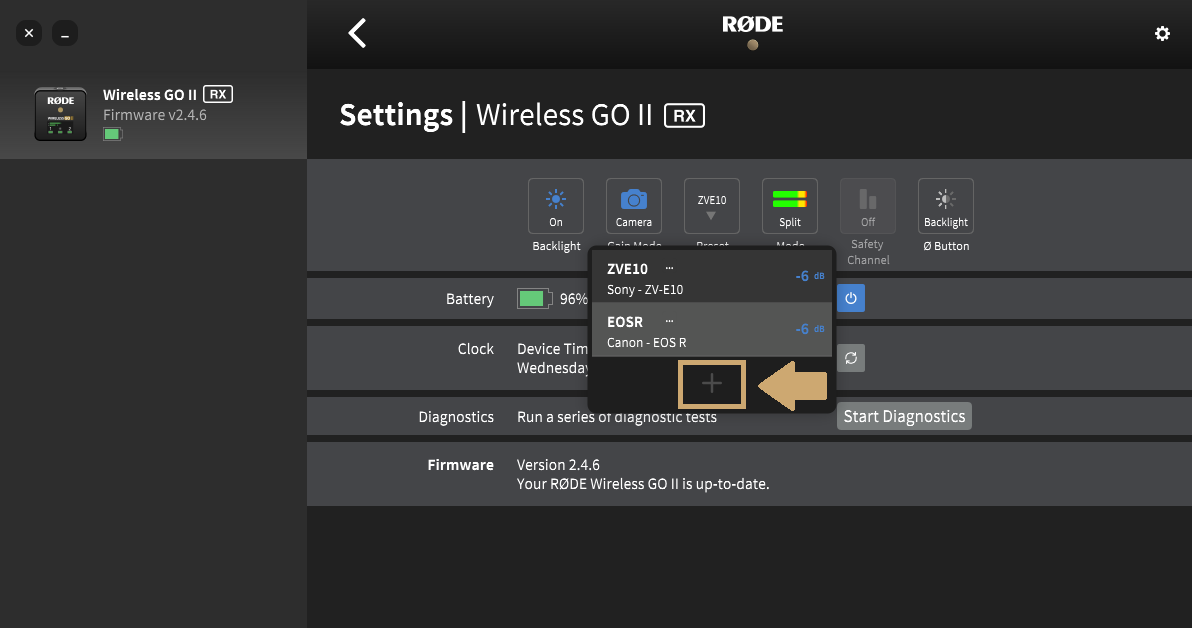Click the 96% battery reading

[x=573, y=299]
